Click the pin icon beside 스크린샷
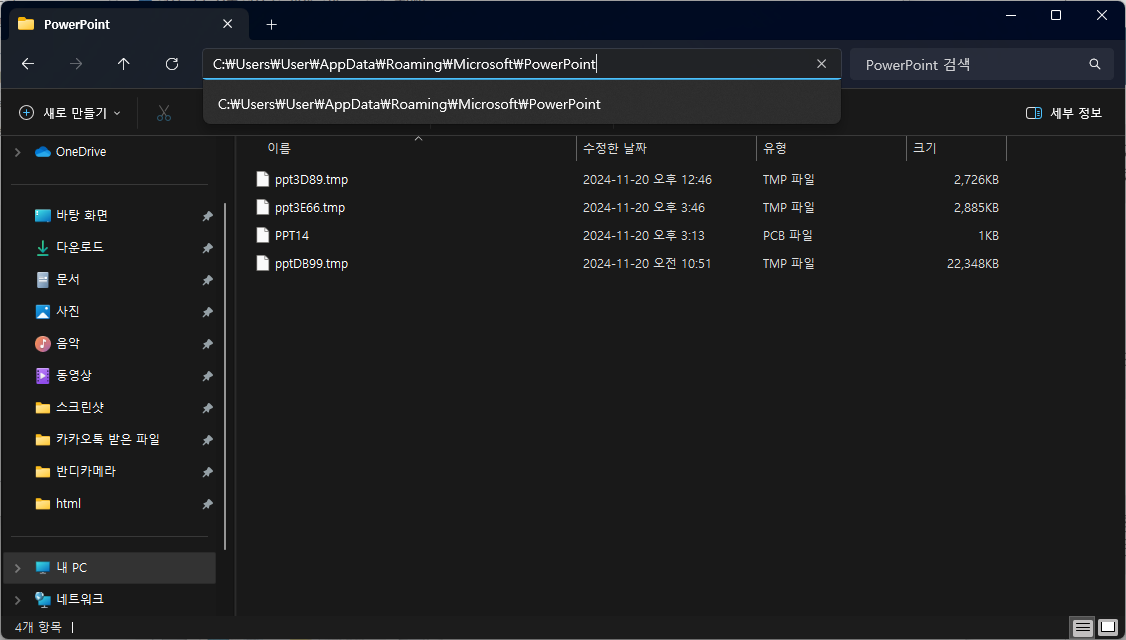Screen dimensions: 1126x640 tap(208, 408)
